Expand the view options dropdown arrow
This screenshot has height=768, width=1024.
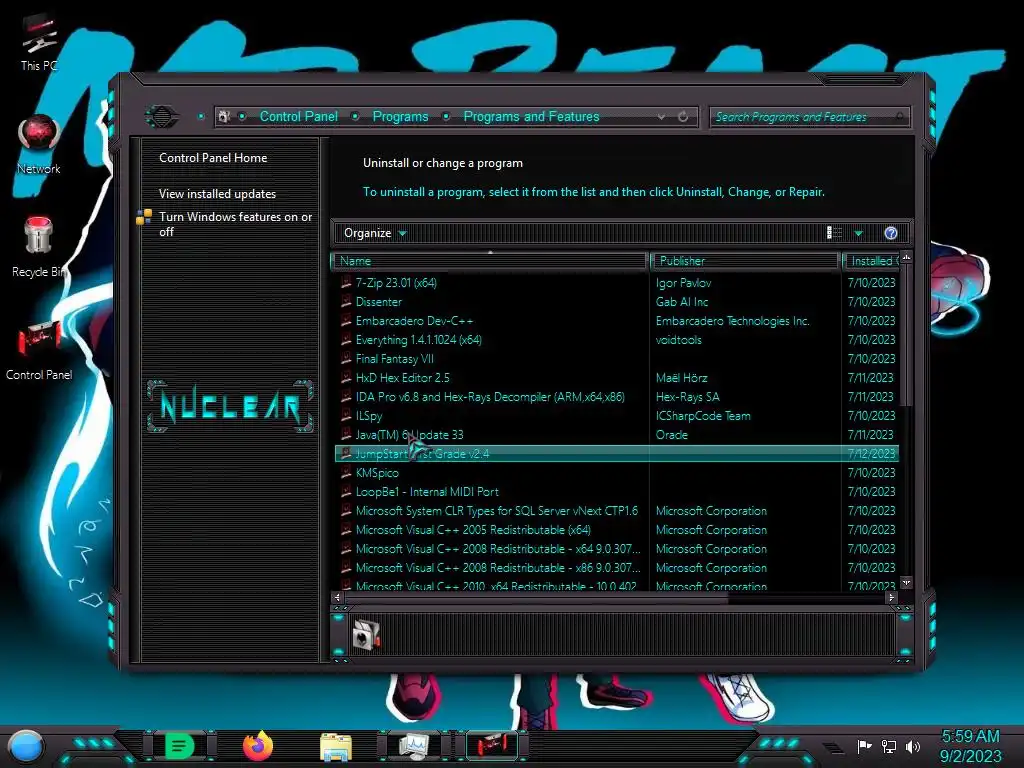tap(859, 233)
